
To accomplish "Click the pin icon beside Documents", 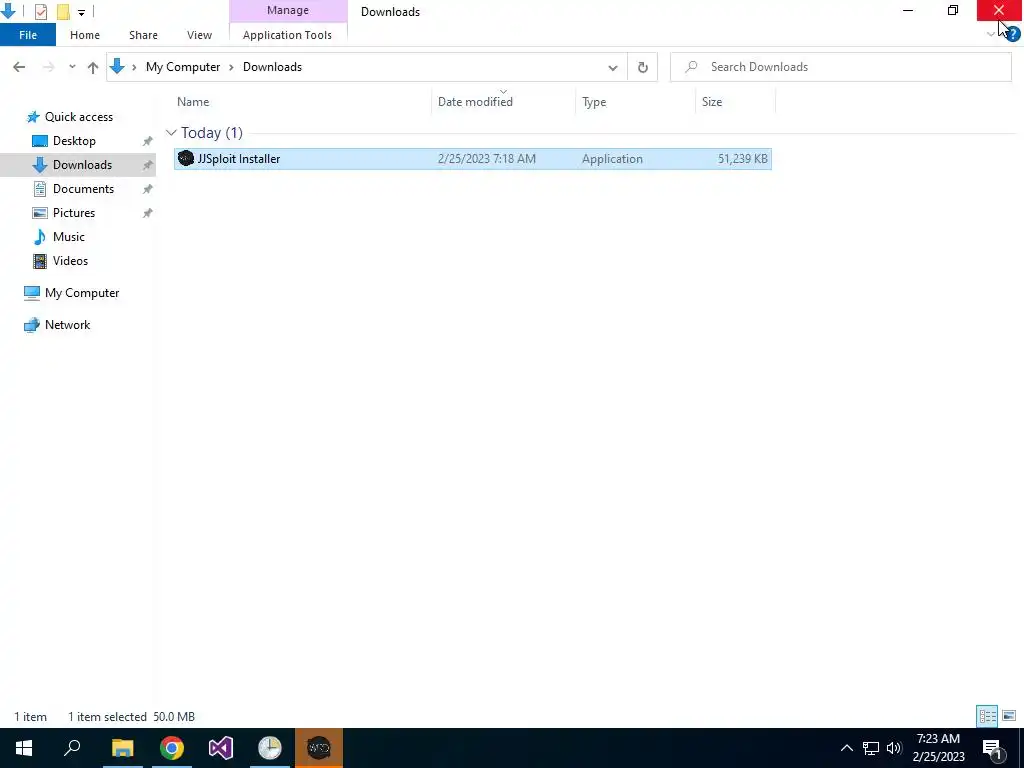I will coord(148,189).
